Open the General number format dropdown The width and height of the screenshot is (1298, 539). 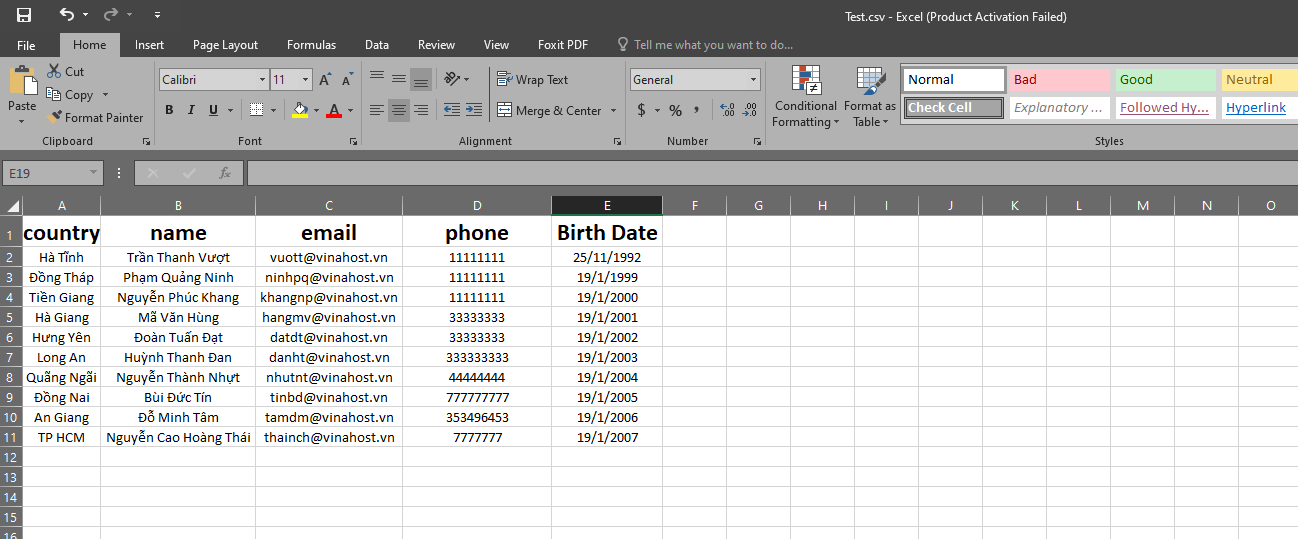(x=754, y=80)
